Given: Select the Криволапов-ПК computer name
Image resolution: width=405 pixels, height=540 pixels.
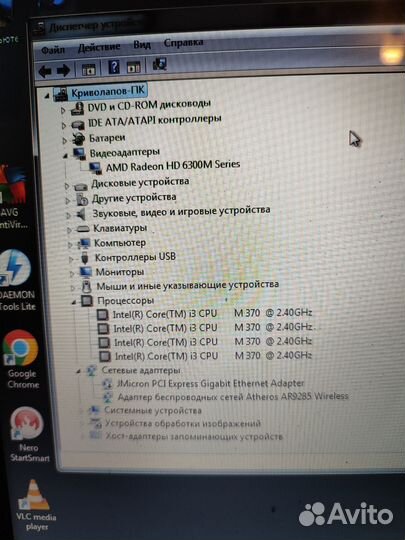Looking at the screenshot, I should (108, 92).
